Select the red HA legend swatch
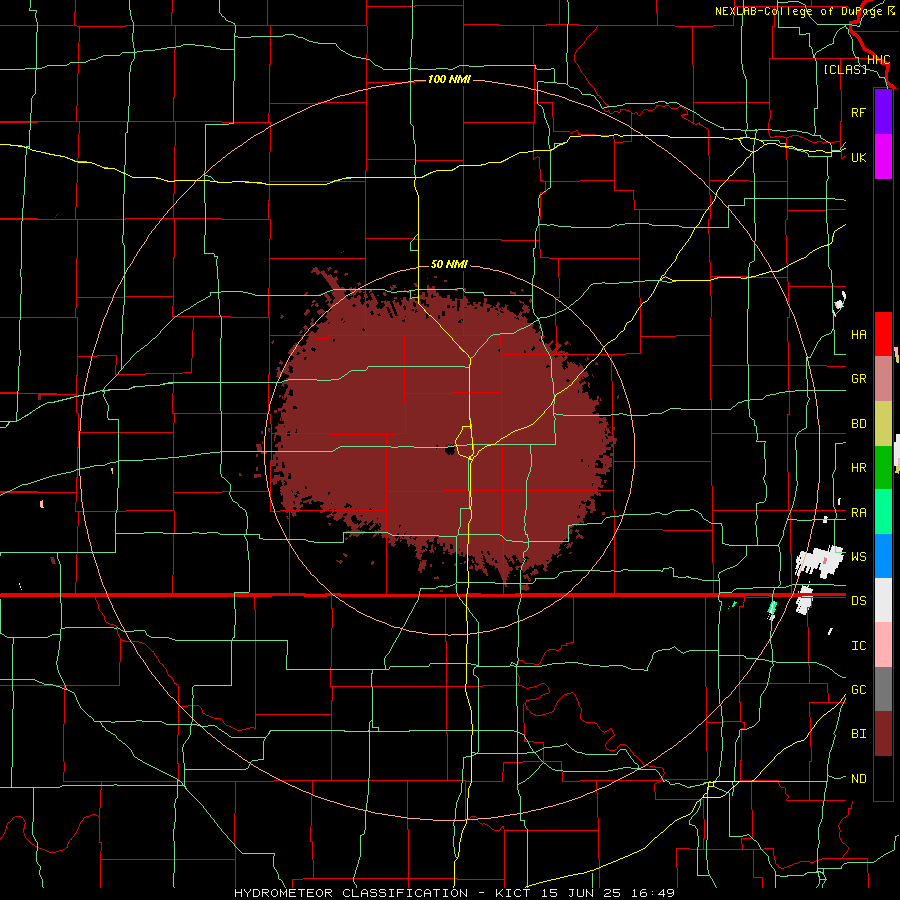900x900 pixels. point(883,334)
